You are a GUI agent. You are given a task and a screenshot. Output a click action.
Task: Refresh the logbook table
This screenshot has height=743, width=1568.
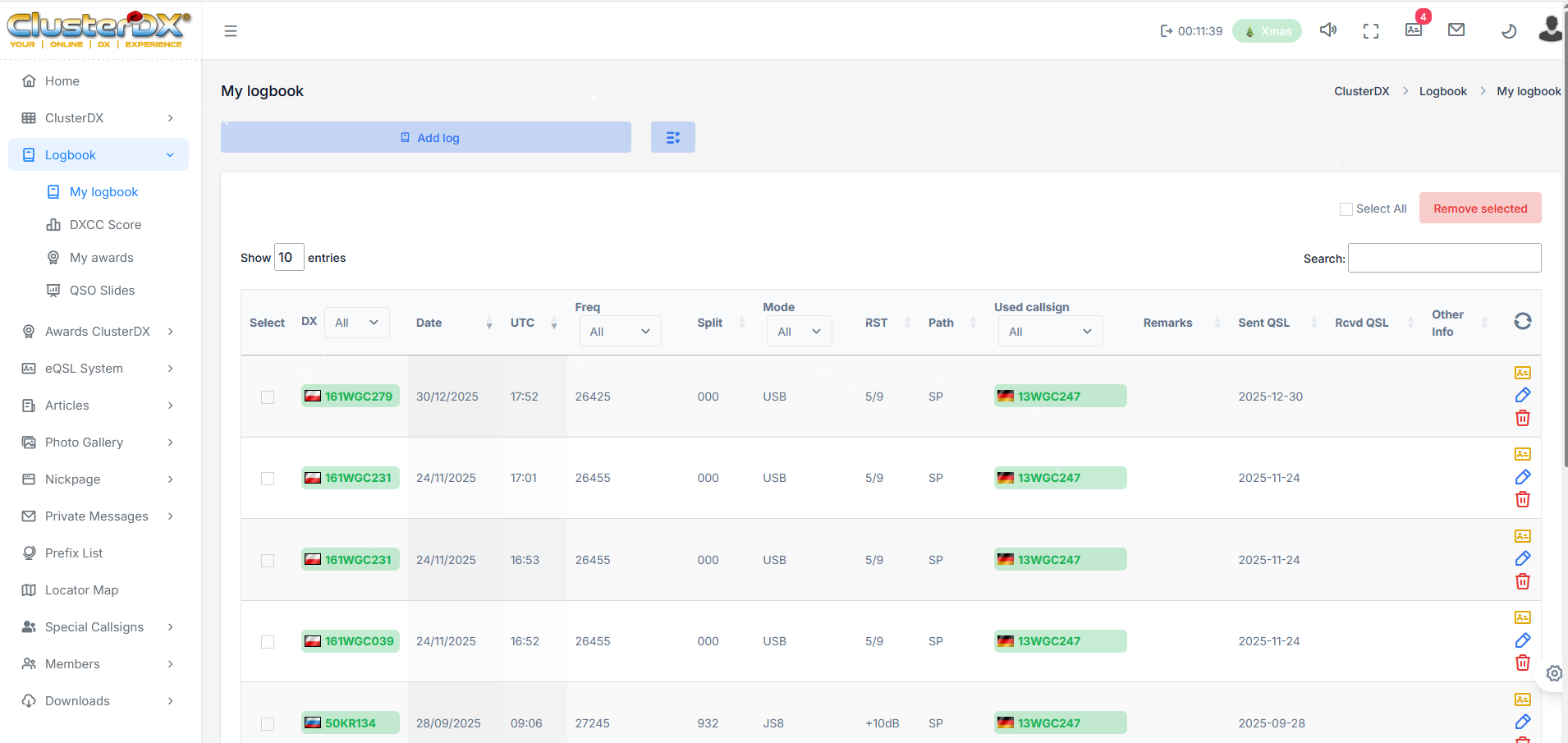click(1522, 321)
